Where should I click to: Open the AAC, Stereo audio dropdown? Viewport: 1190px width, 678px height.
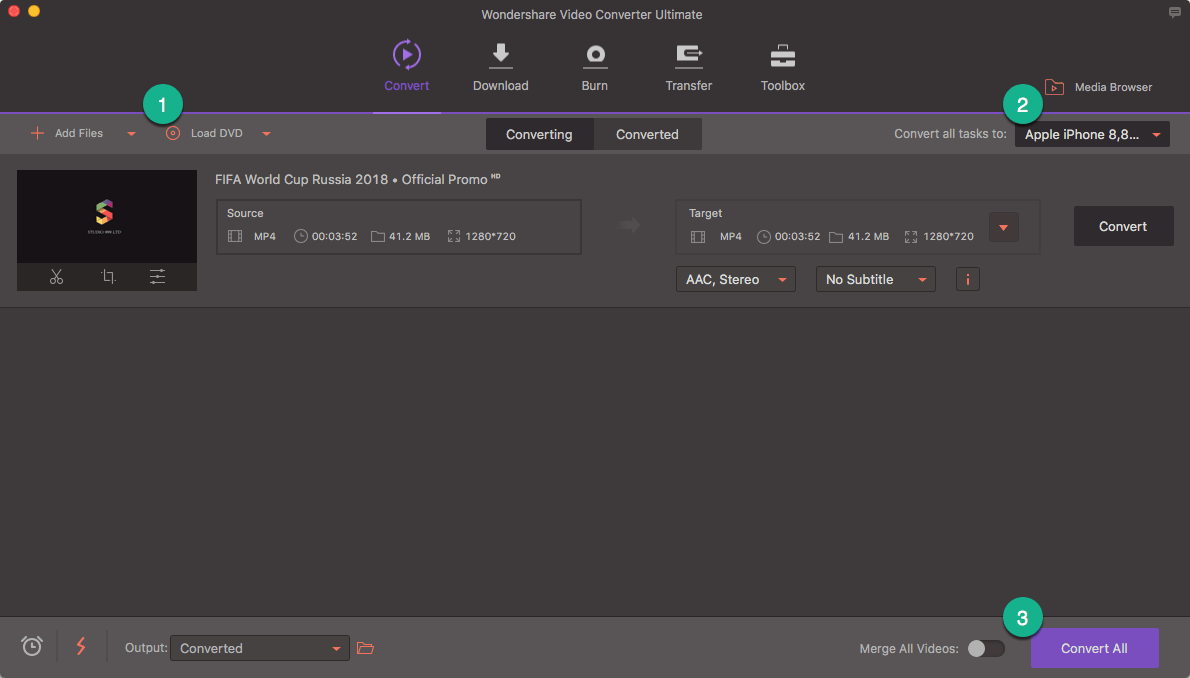pos(735,279)
